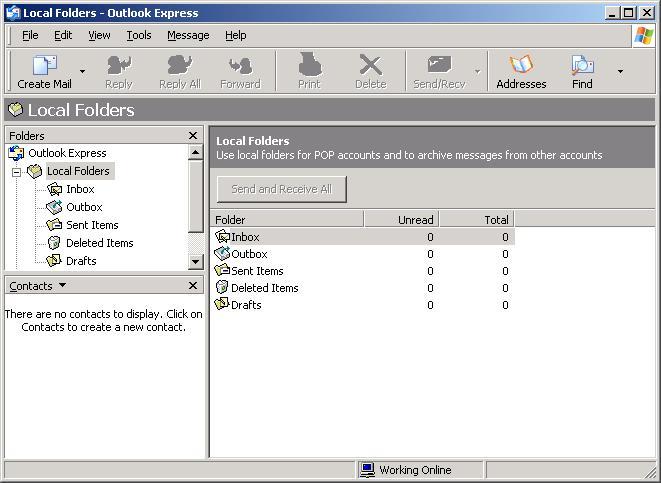Click the Drafts icon in the folder tree
Image resolution: width=661 pixels, height=483 pixels.
tap(54, 261)
